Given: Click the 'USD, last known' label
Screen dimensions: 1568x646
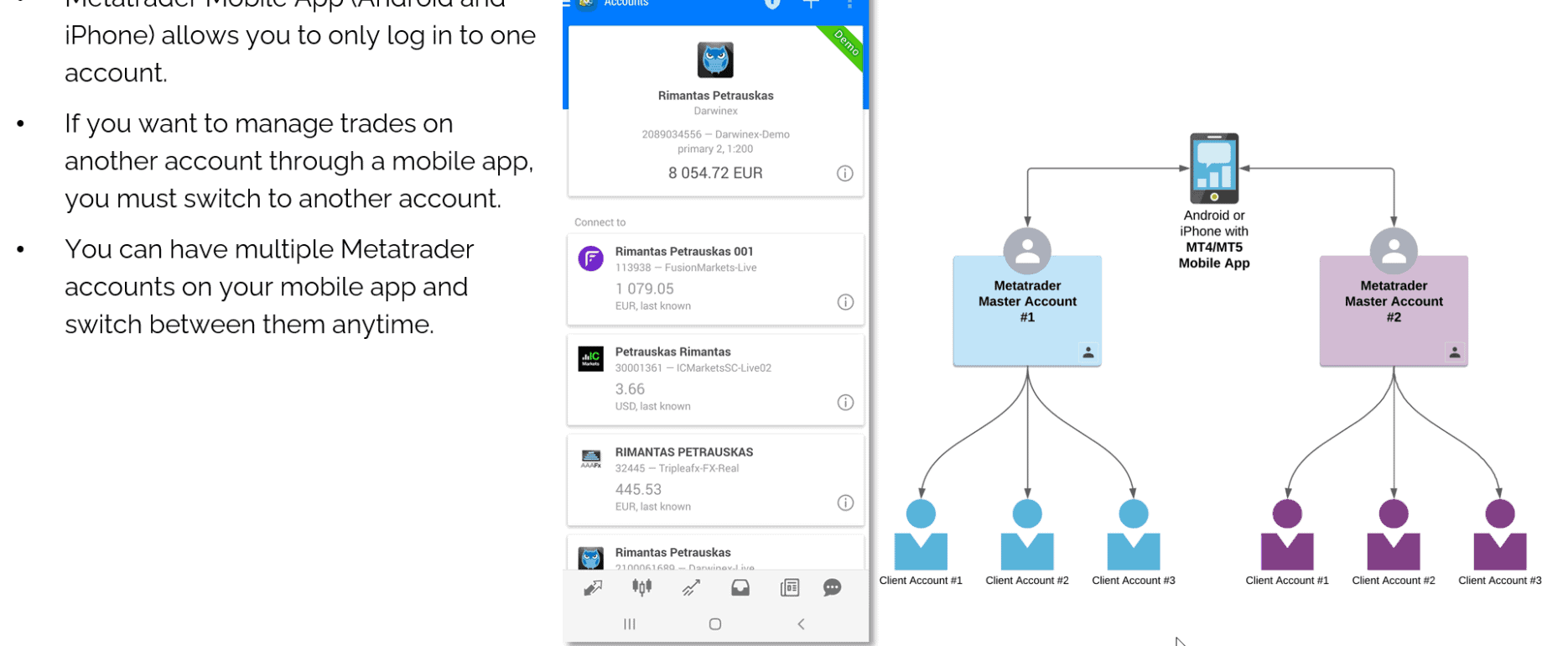Looking at the screenshot, I should (653, 407).
